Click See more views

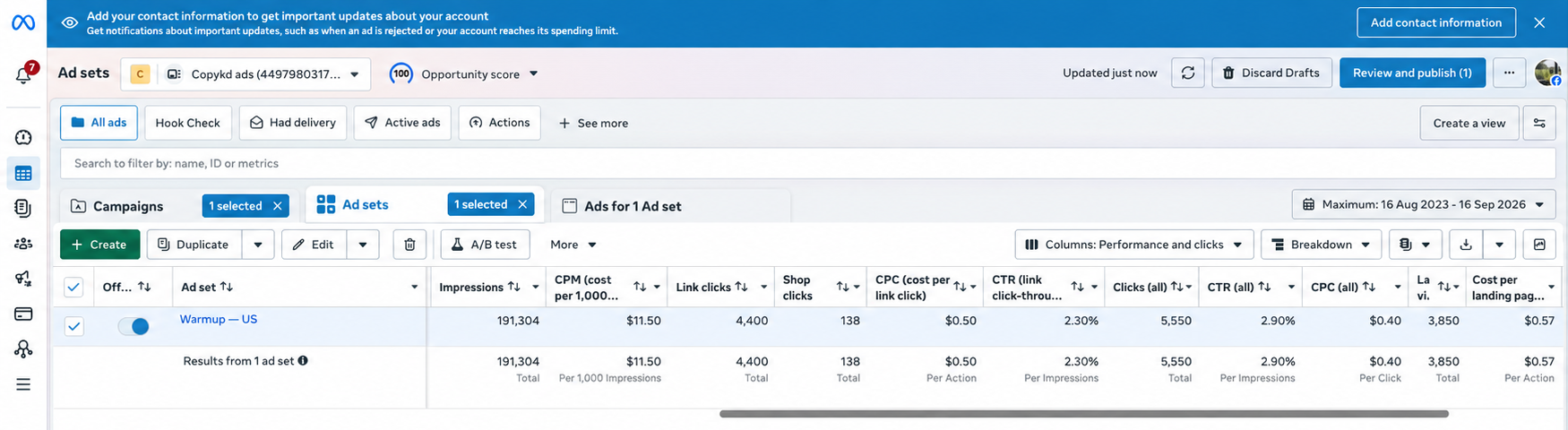593,123
